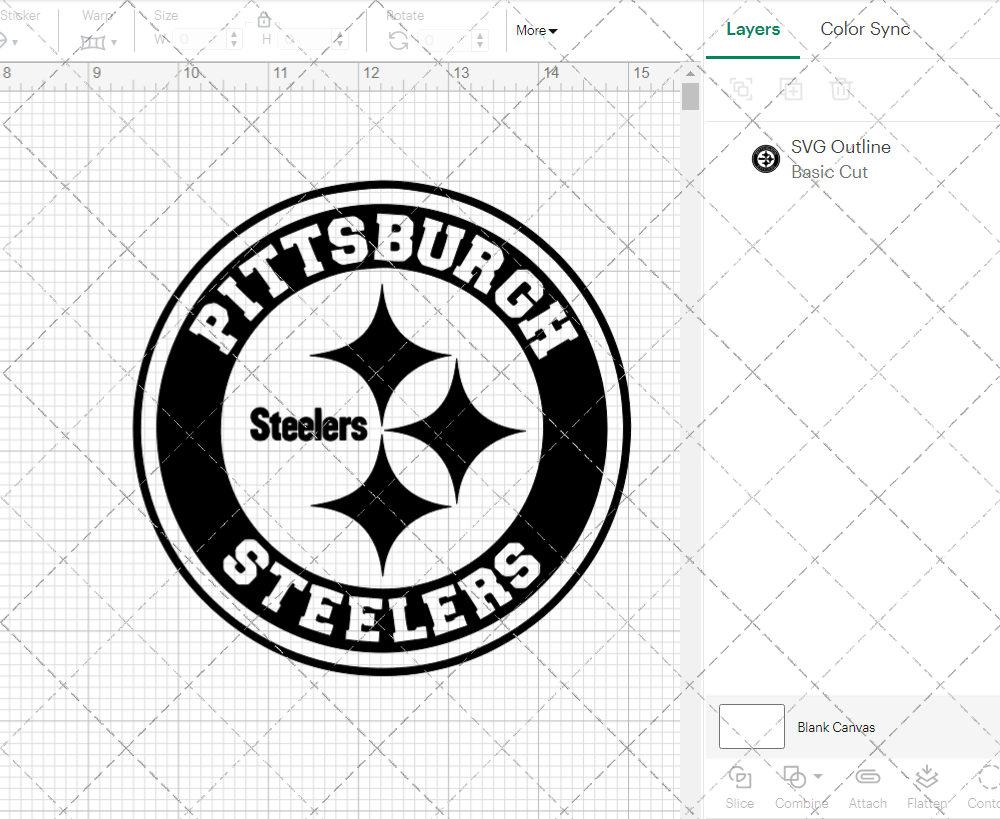The image size is (1000, 819).
Task: Switch to the Layers tab
Action: pos(753,30)
